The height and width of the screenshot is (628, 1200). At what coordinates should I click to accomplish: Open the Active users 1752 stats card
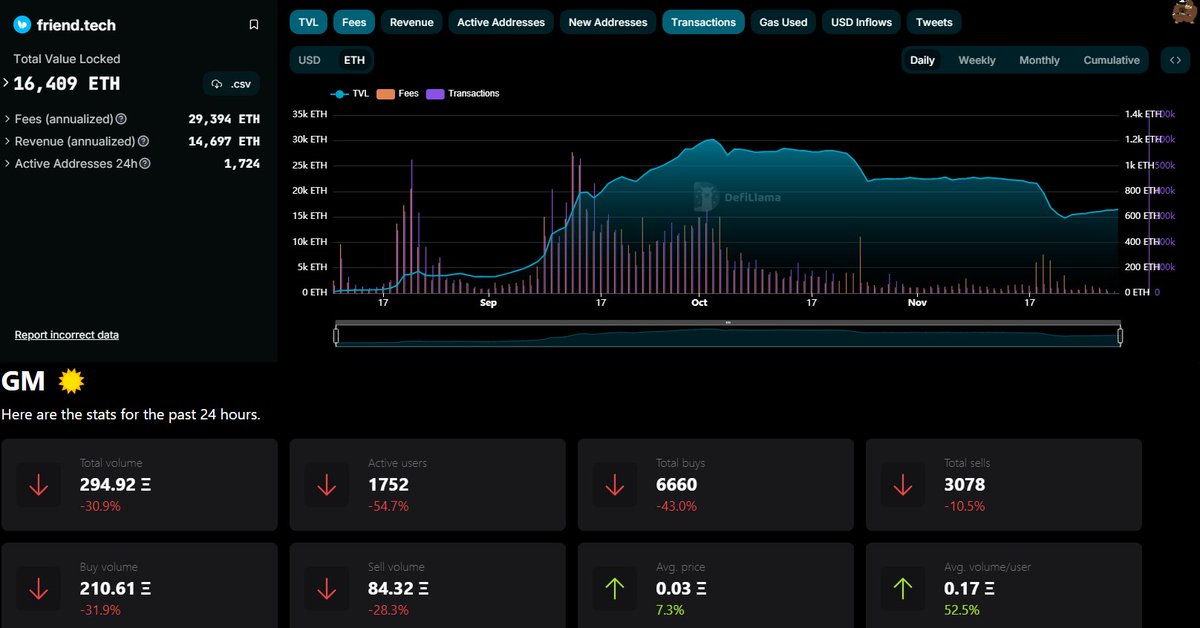[427, 485]
